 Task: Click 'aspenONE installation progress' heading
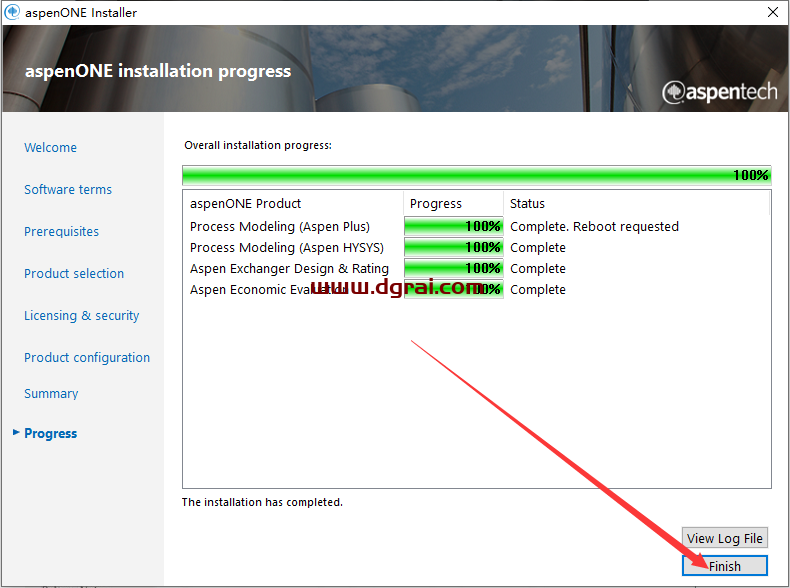pyautogui.click(x=158, y=71)
